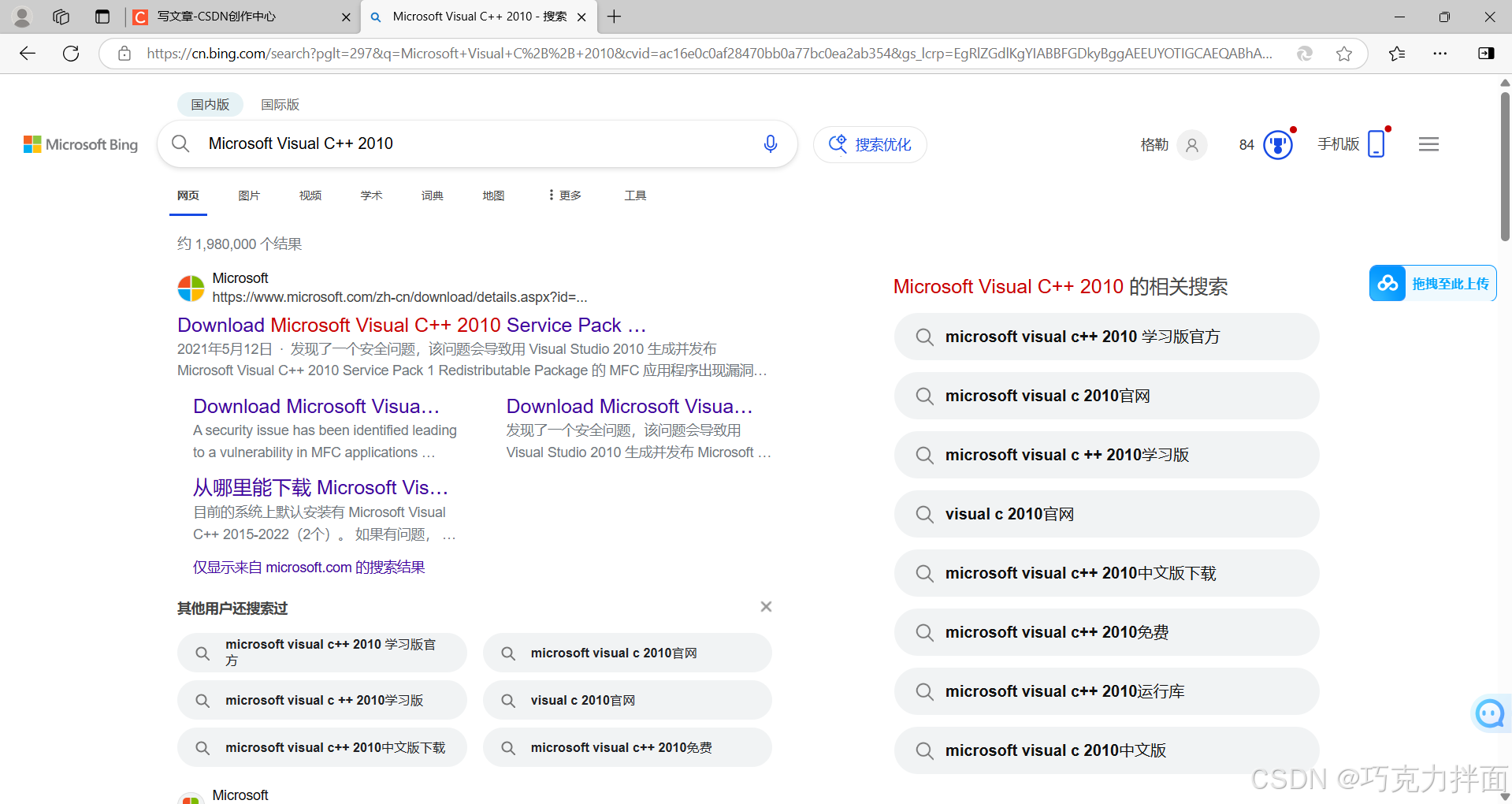Open the Chinese-description Download Microsoft Visua… sublink
This screenshot has width=1512, height=804.
tap(630, 406)
